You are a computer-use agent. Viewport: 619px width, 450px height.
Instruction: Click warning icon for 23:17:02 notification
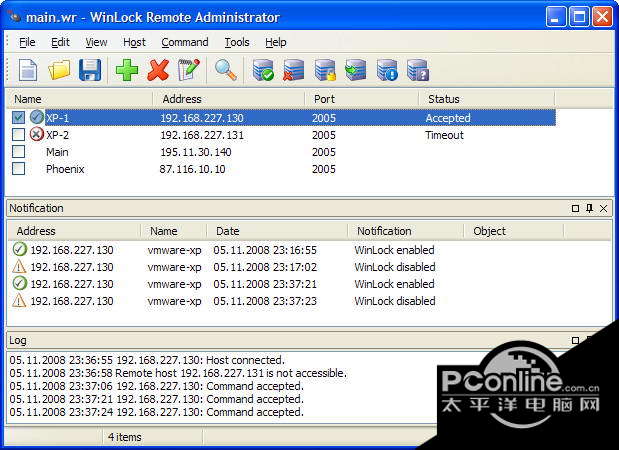point(19,266)
